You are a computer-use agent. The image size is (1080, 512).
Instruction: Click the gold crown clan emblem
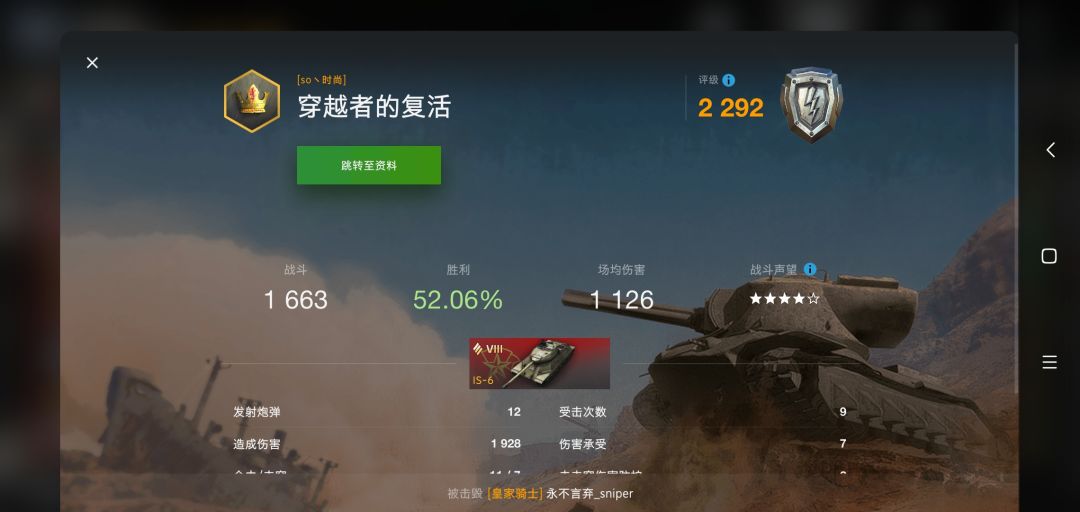point(252,101)
